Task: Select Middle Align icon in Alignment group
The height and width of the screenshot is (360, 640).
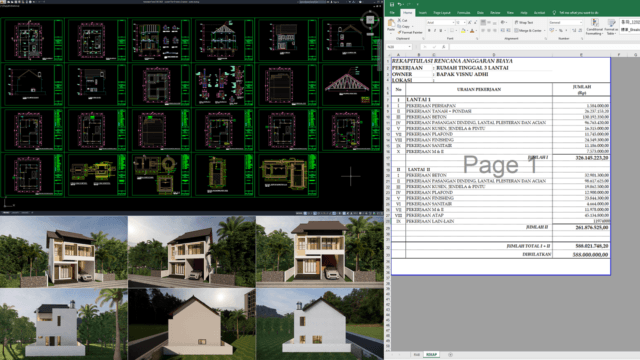Action: pyautogui.click(x=489, y=22)
